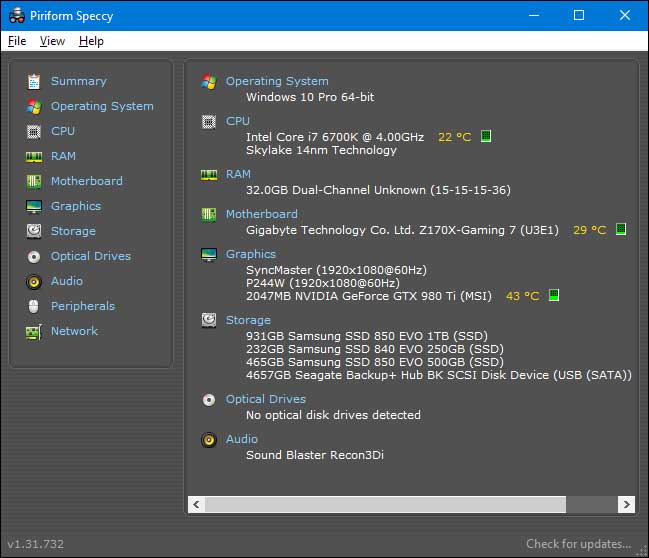Select Summary in the sidebar
The width and height of the screenshot is (649, 558).
tap(79, 81)
